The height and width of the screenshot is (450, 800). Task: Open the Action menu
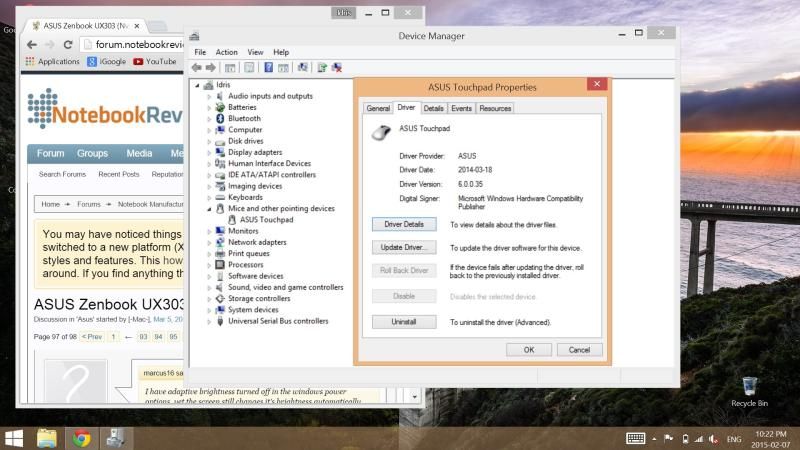point(226,52)
